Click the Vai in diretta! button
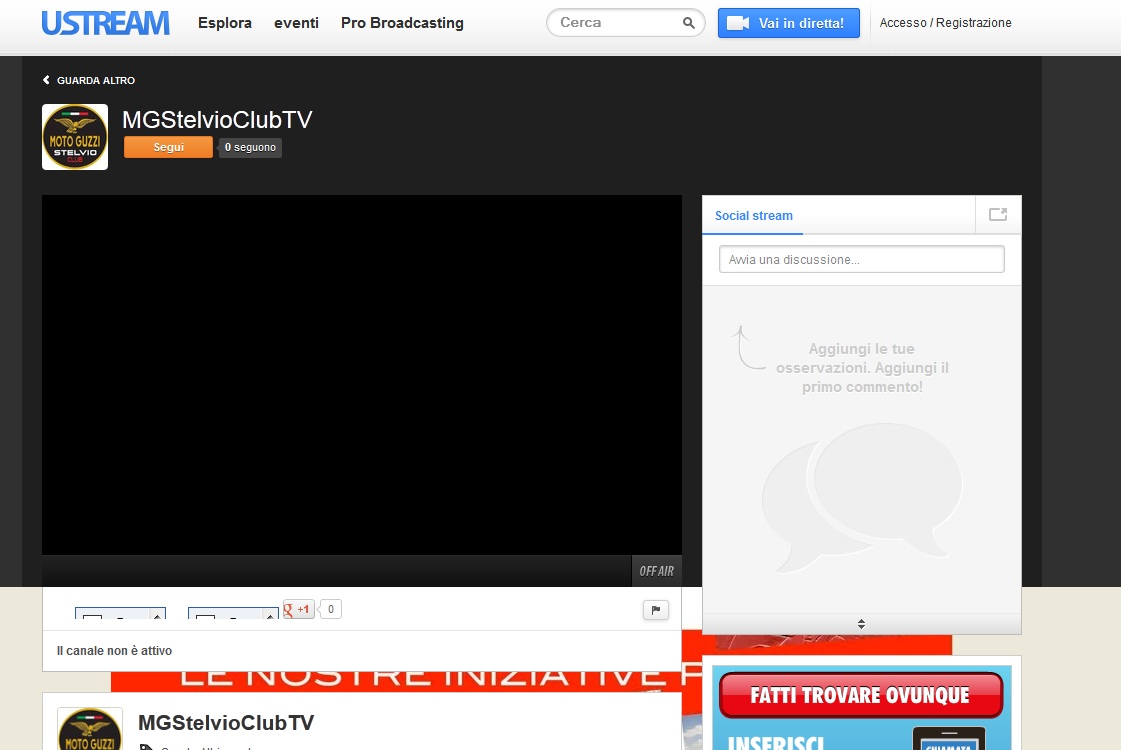Viewport: 1121px width, 750px height. coord(789,23)
